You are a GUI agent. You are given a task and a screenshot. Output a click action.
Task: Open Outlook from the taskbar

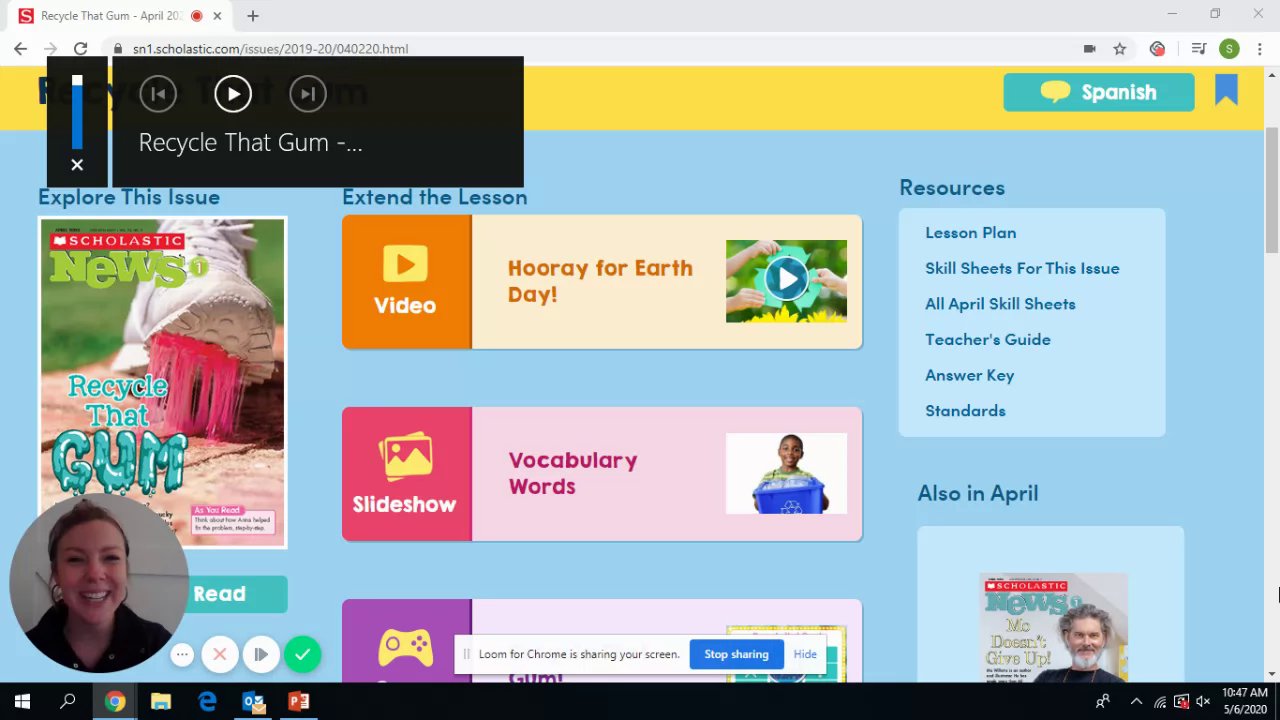coord(253,702)
